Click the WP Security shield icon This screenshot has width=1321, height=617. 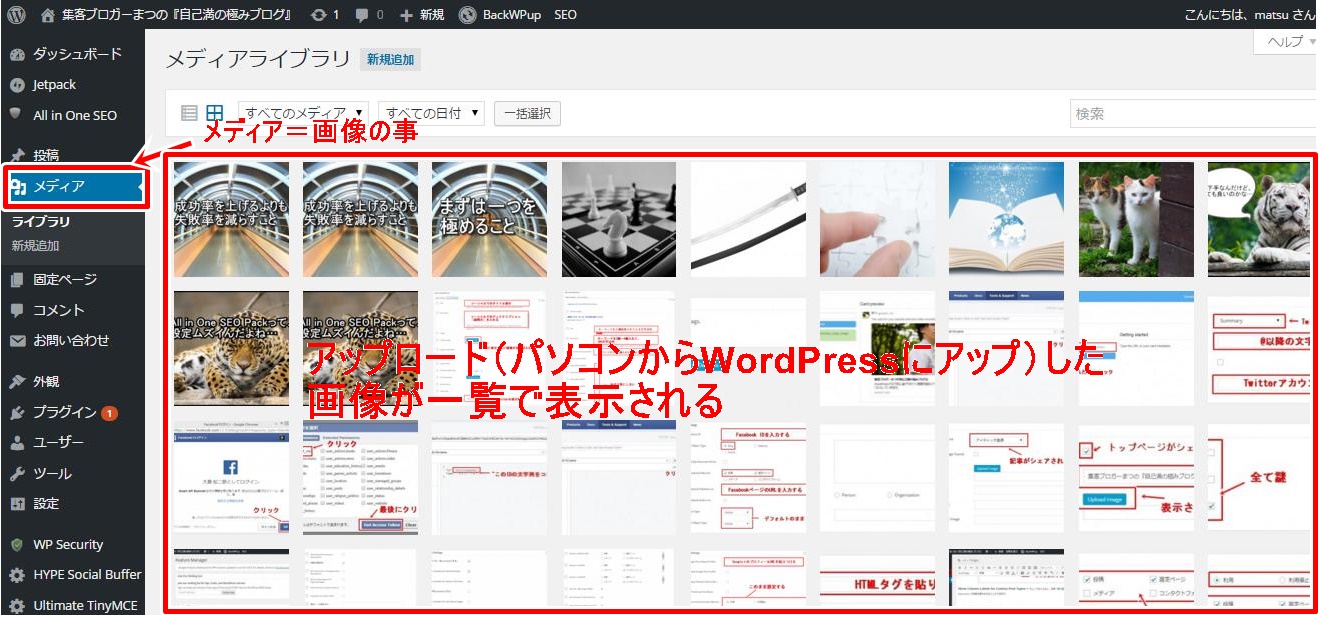tap(16, 545)
